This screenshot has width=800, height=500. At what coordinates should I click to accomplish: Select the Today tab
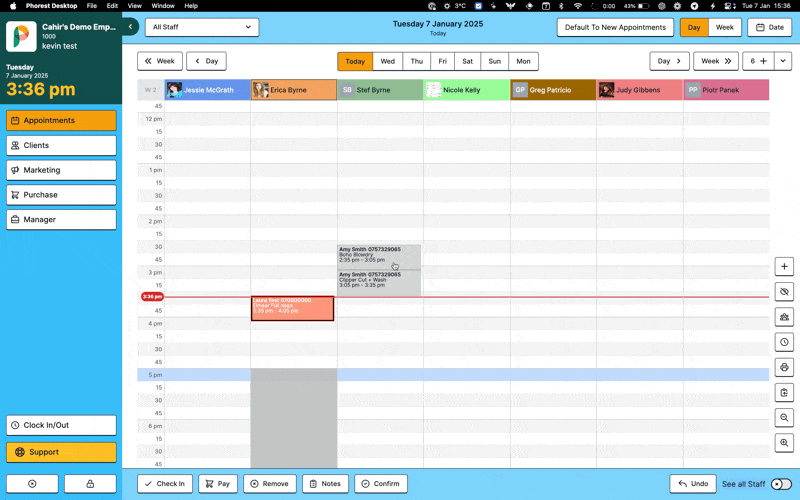(x=355, y=61)
